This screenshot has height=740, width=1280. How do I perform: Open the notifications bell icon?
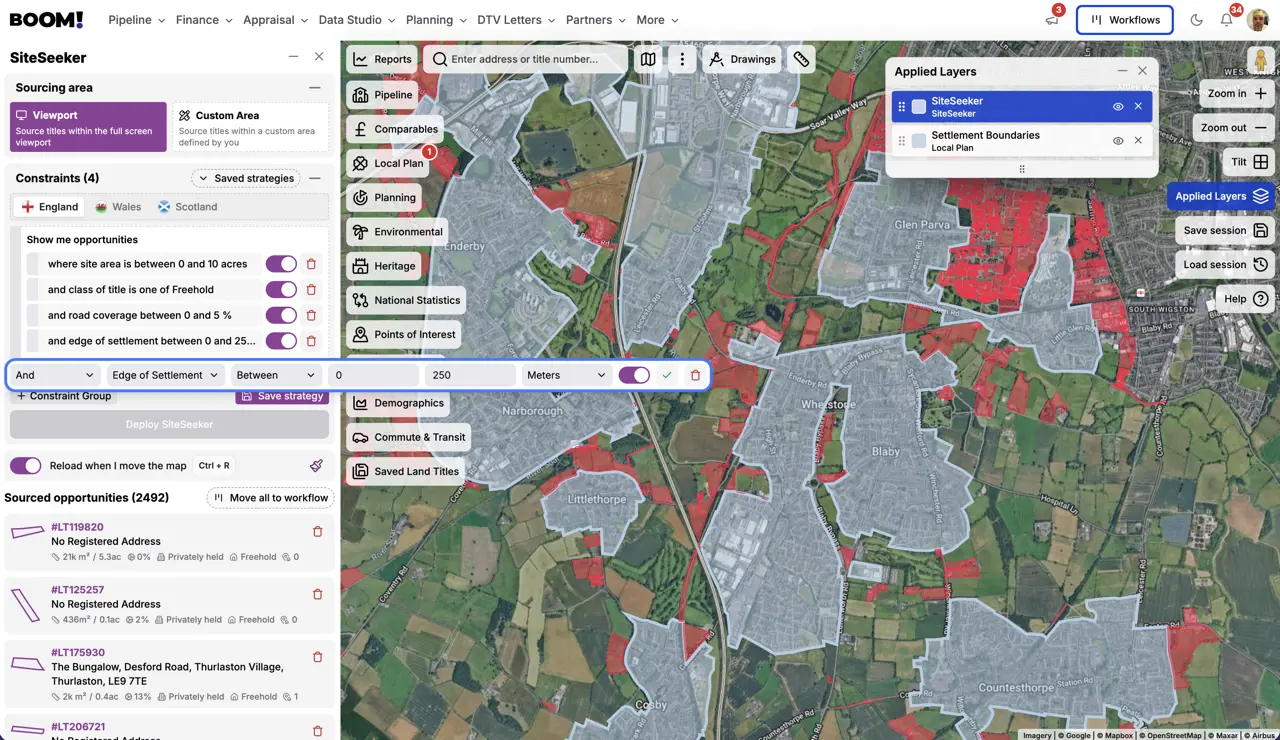(x=1226, y=20)
